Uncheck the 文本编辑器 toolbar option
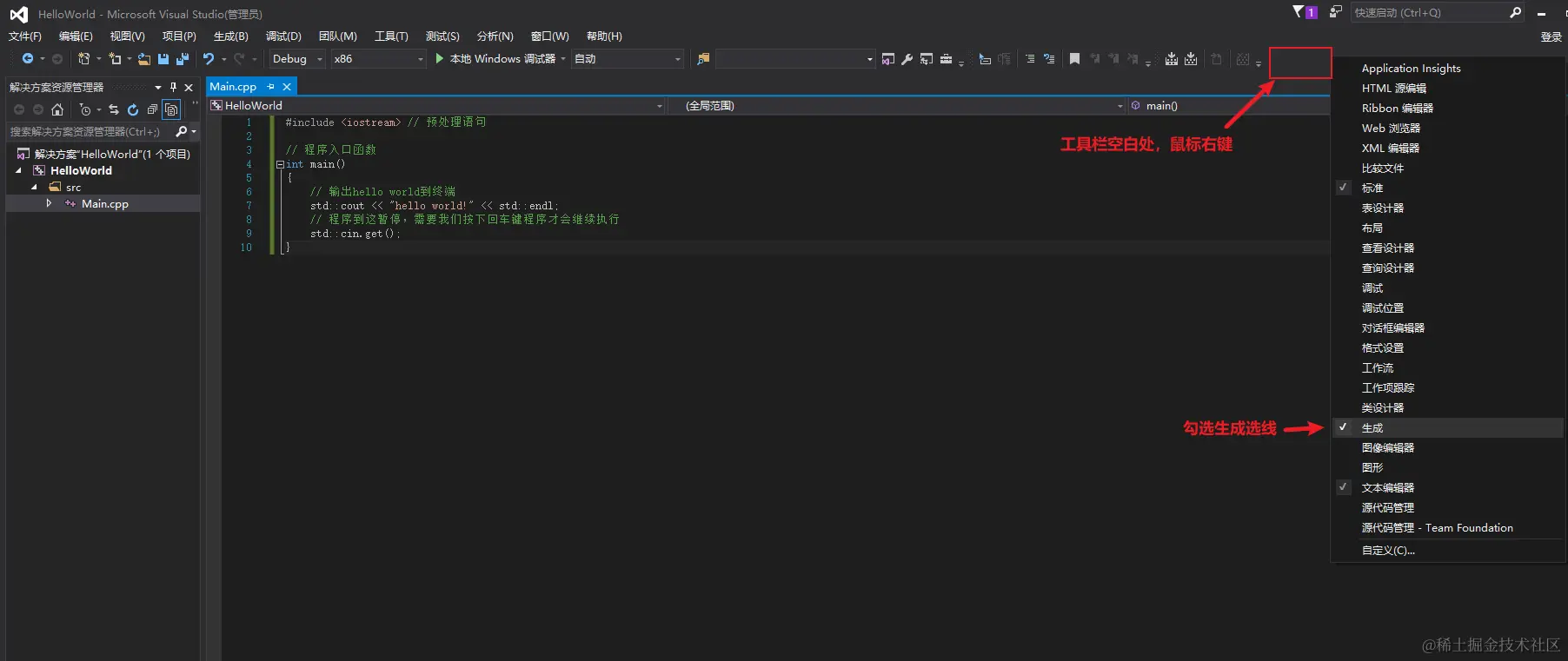 point(1447,487)
